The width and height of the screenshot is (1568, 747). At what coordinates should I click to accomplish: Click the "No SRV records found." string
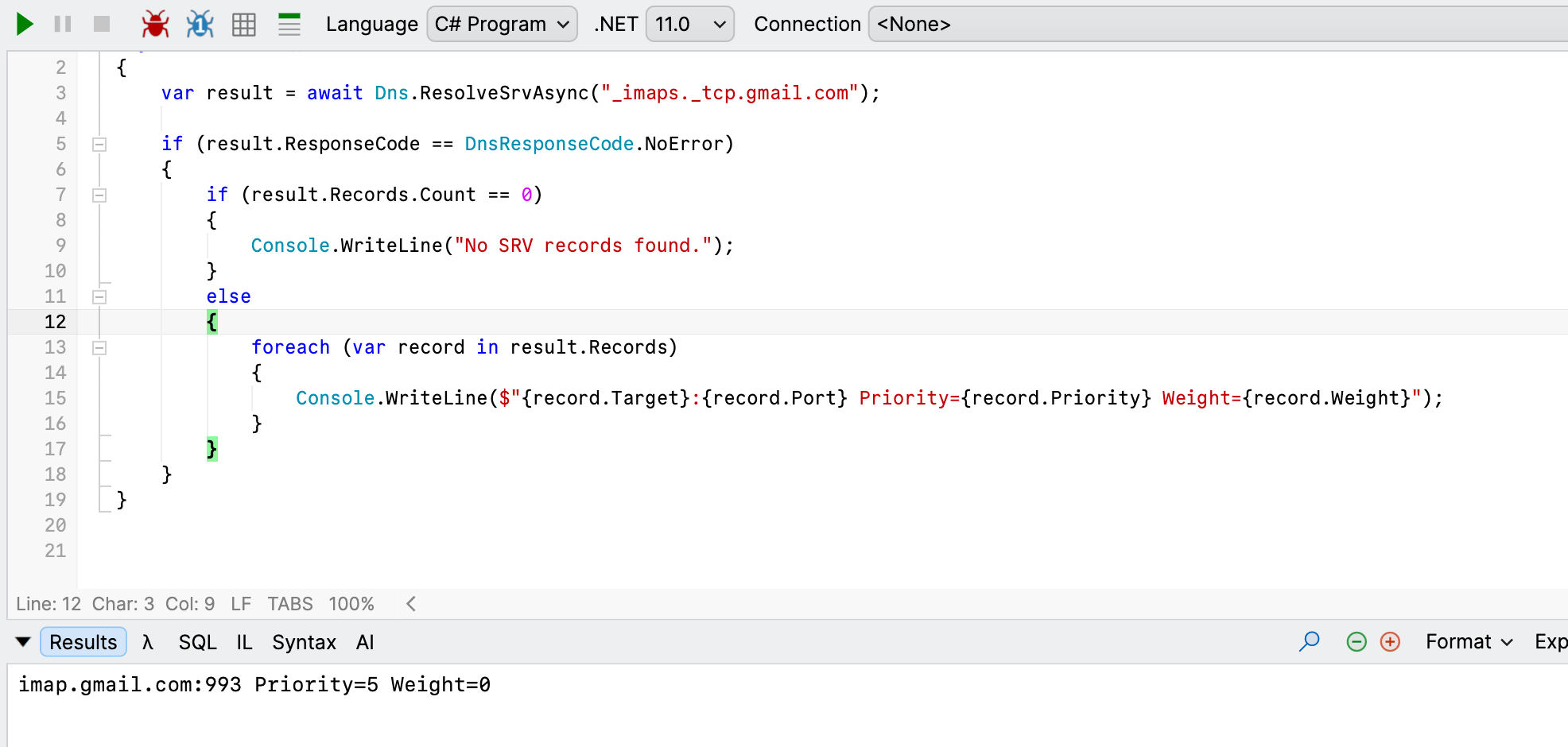tap(583, 246)
